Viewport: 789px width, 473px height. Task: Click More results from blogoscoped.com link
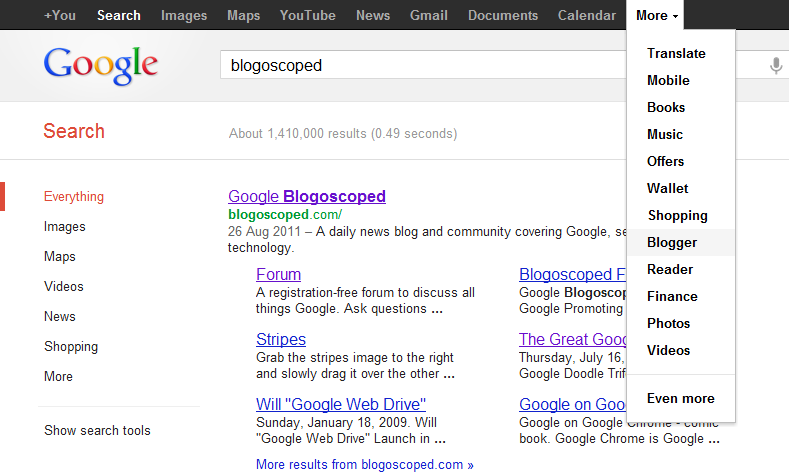tap(364, 464)
